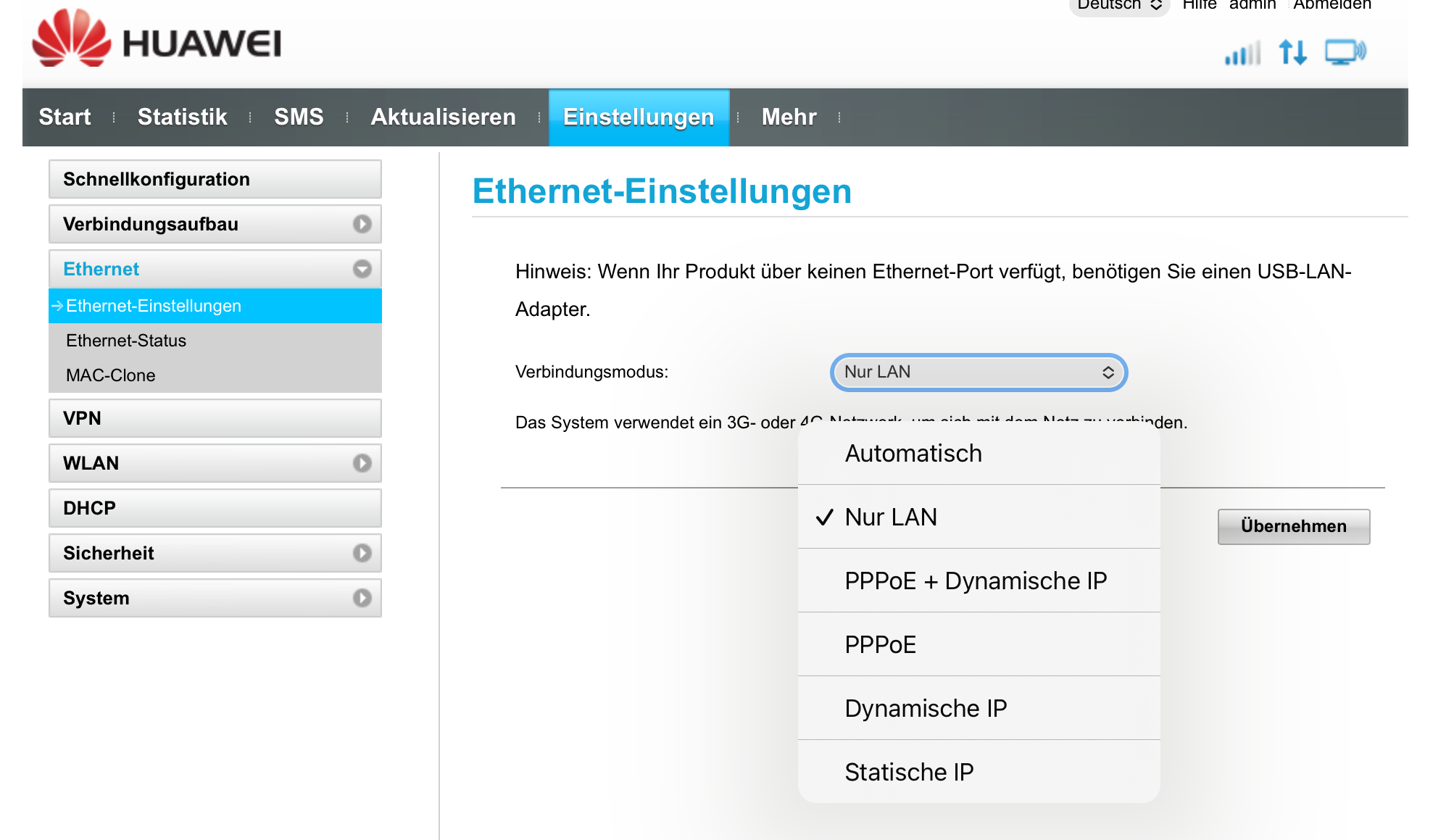Click the signal strength bars icon
The image size is (1454, 840).
1242,53
